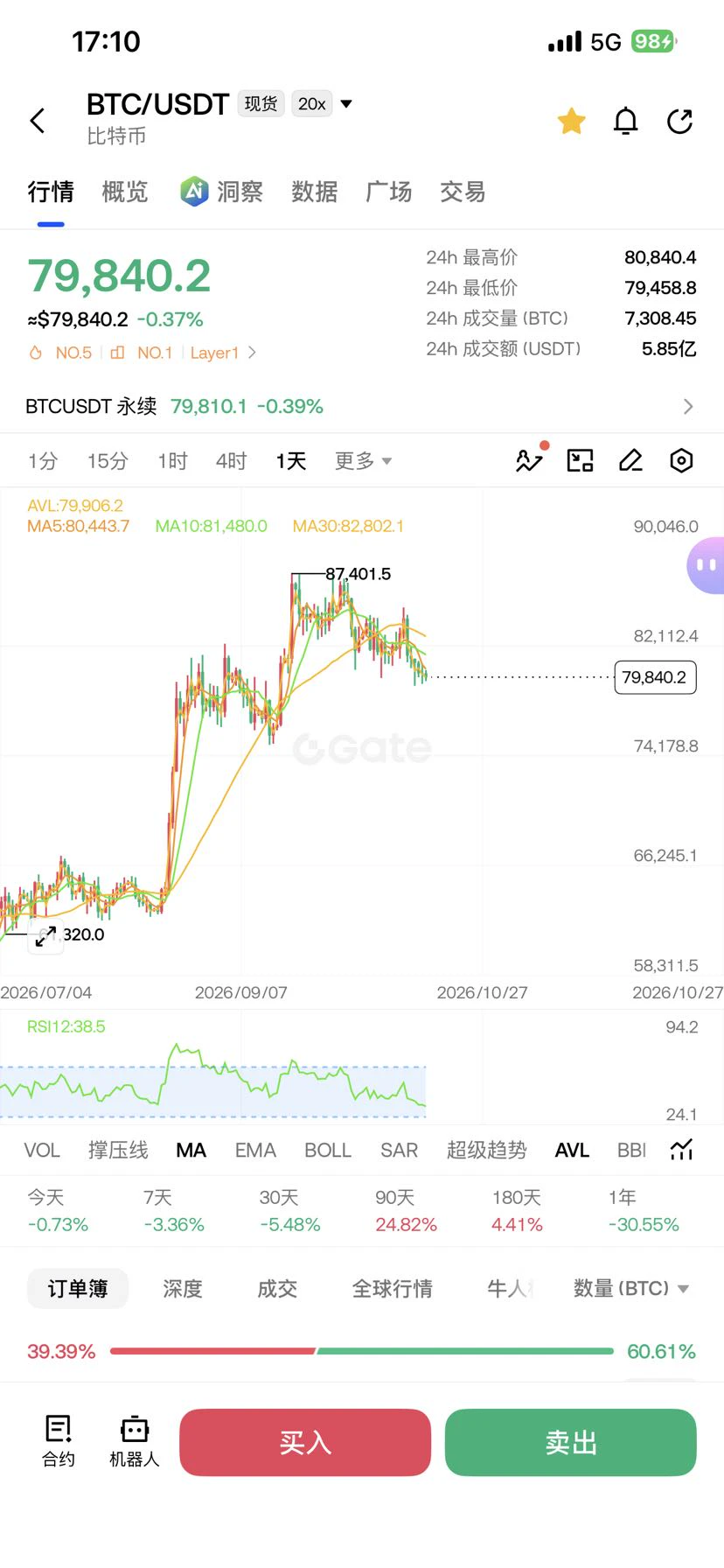Screen dimensions: 724x1568
Task: Switch to the 深度 tab
Action: point(183,1288)
